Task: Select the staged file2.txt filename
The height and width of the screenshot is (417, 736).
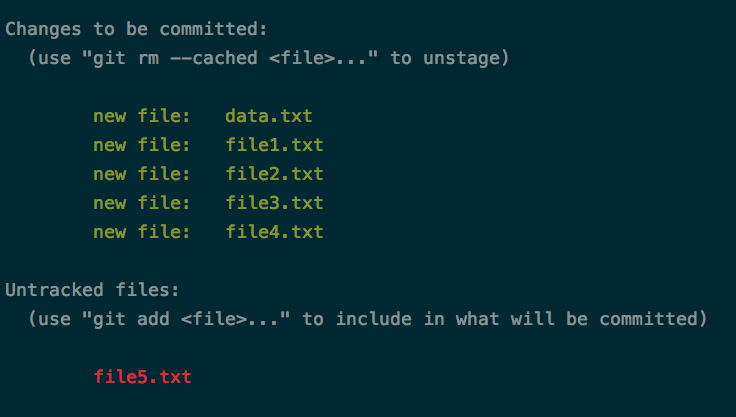Action: point(274,174)
